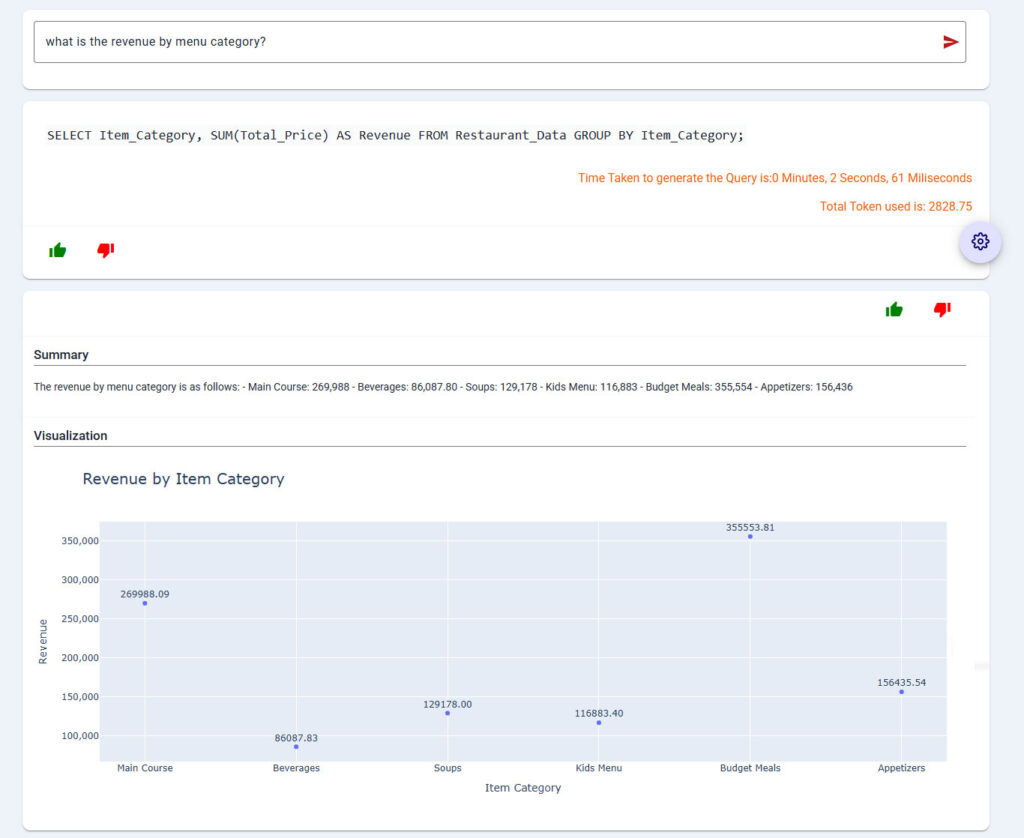The height and width of the screenshot is (838, 1024).
Task: Click the generated SQL query text
Action: click(395, 135)
